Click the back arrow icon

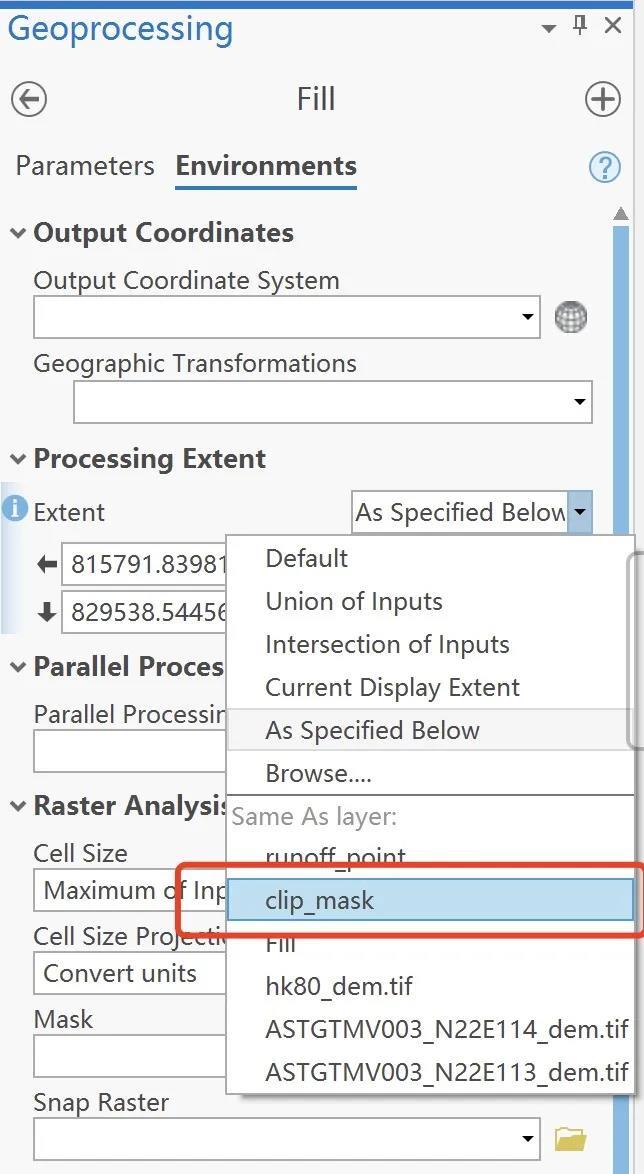point(29,99)
